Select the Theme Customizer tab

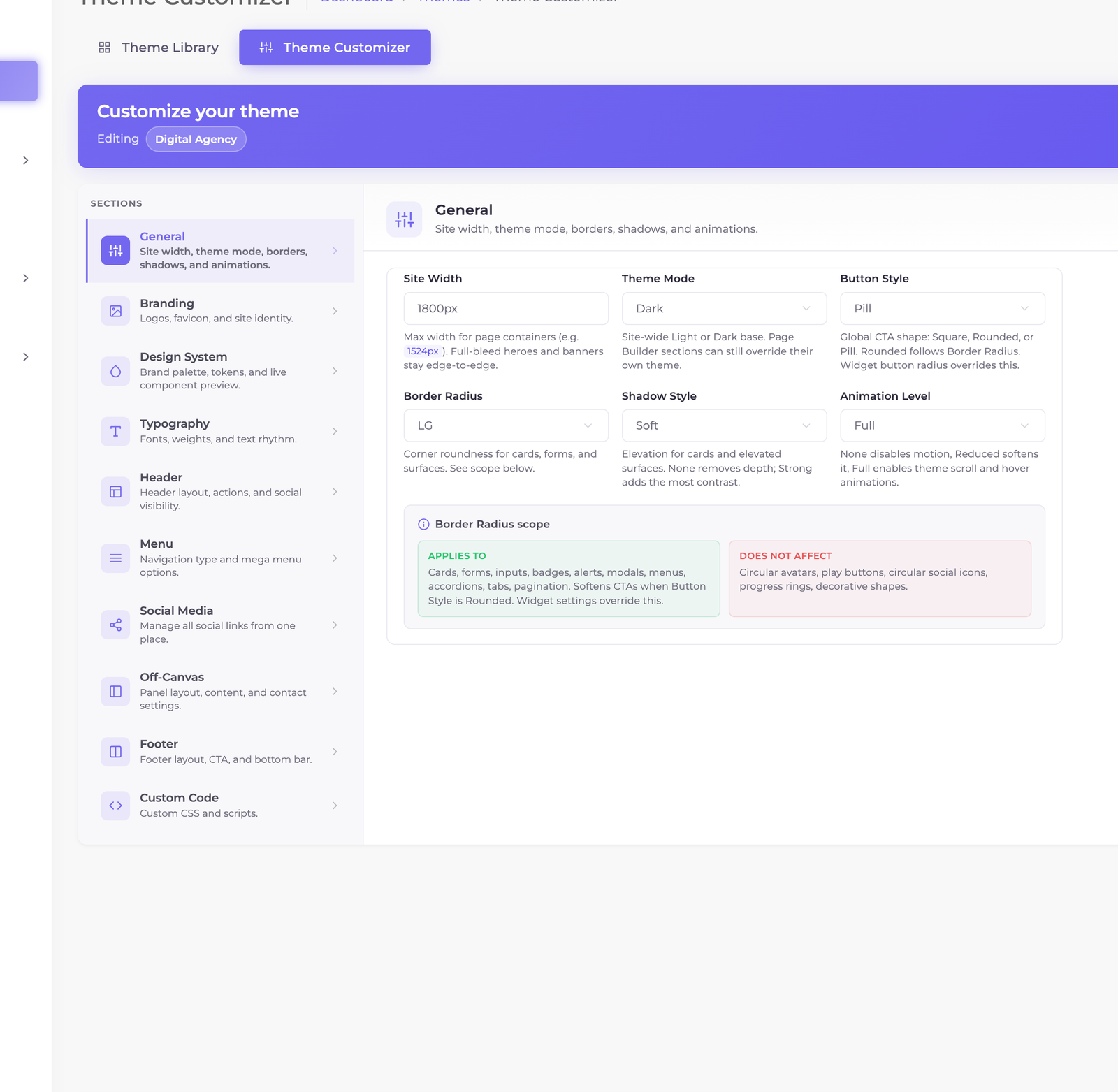(x=335, y=48)
